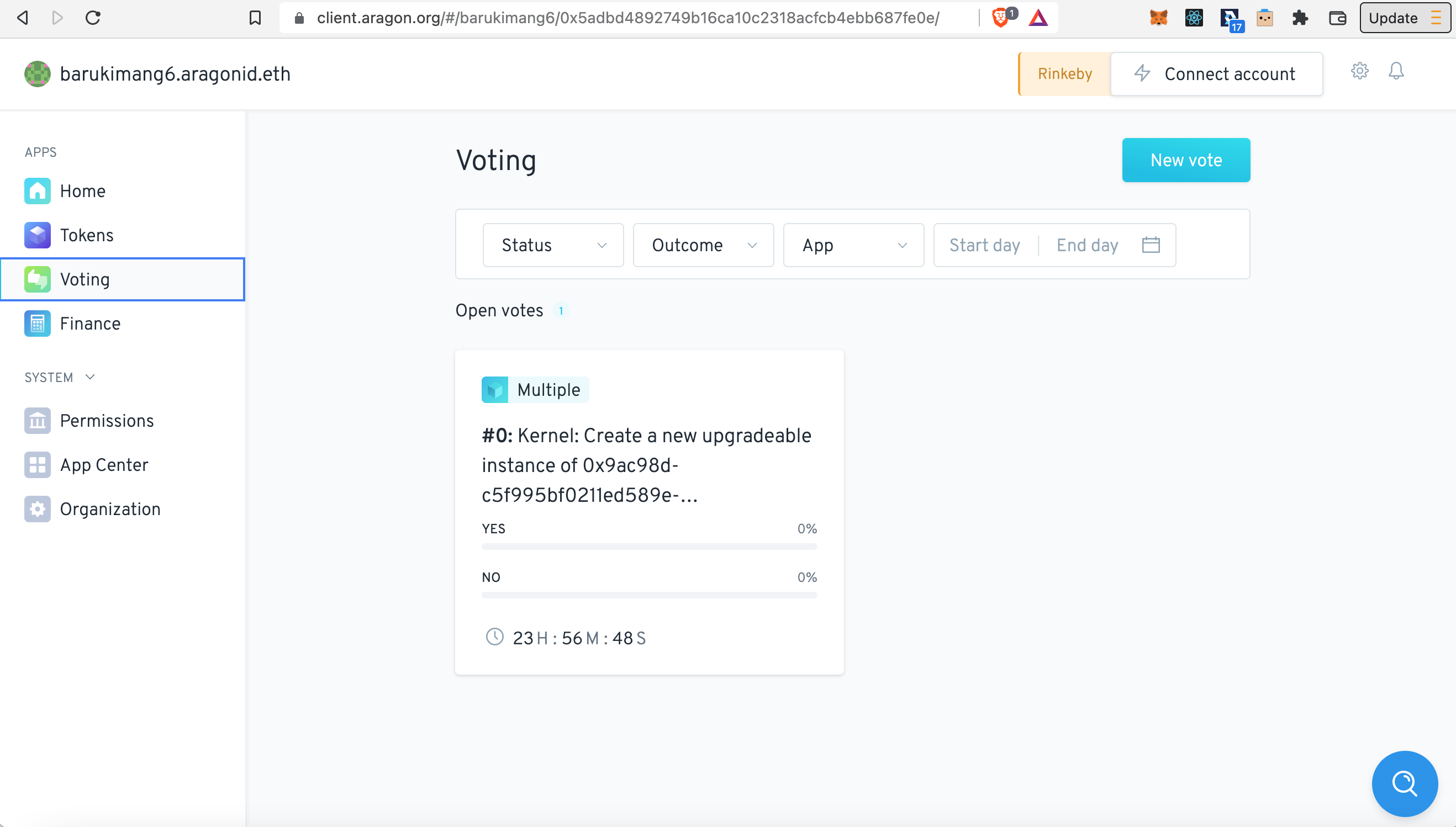The image size is (1456, 827).
Task: Click the Start day date field
Action: pyautogui.click(x=984, y=245)
